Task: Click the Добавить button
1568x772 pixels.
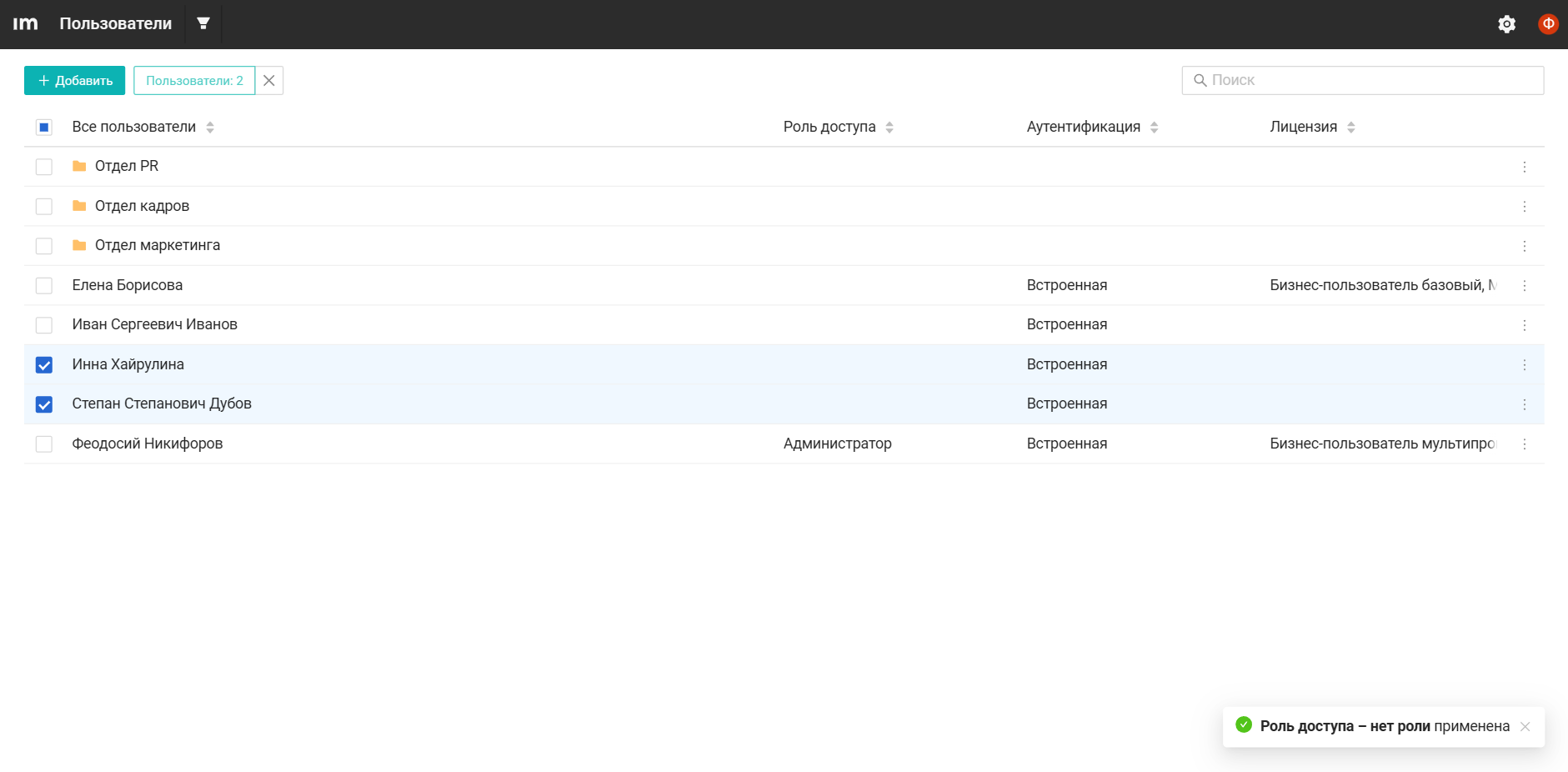Action: point(74,81)
